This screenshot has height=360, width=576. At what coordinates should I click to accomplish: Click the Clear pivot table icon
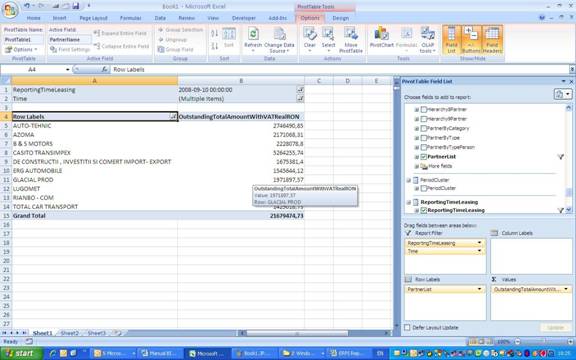coord(310,38)
